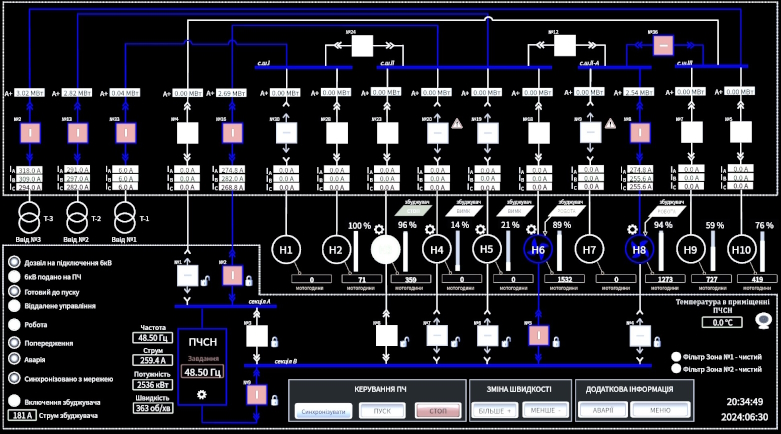This screenshot has height=434, width=781.
Task: Click Готовий до пуску indicator
Action: pyautogui.click(x=14, y=291)
